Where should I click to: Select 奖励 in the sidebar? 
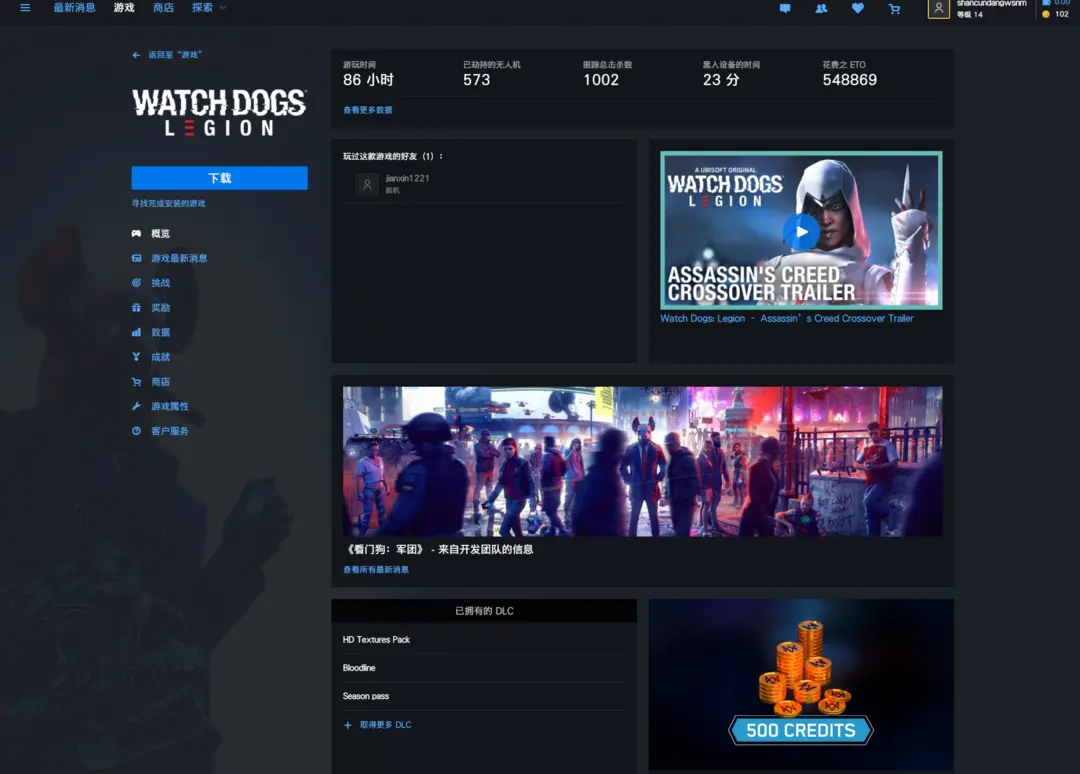(x=160, y=308)
